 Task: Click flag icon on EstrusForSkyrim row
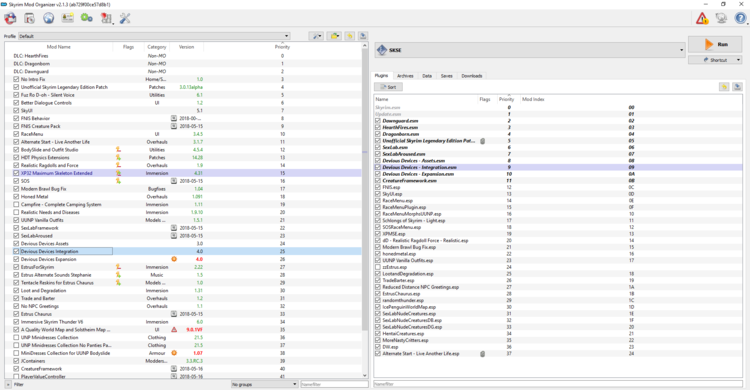pos(118,267)
